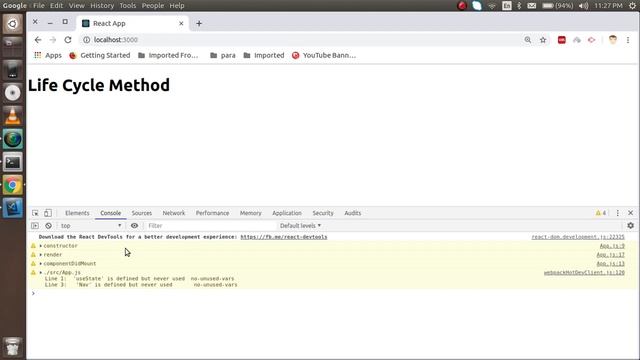Switch to the Sources tab
The height and width of the screenshot is (360, 640).
pos(142,213)
